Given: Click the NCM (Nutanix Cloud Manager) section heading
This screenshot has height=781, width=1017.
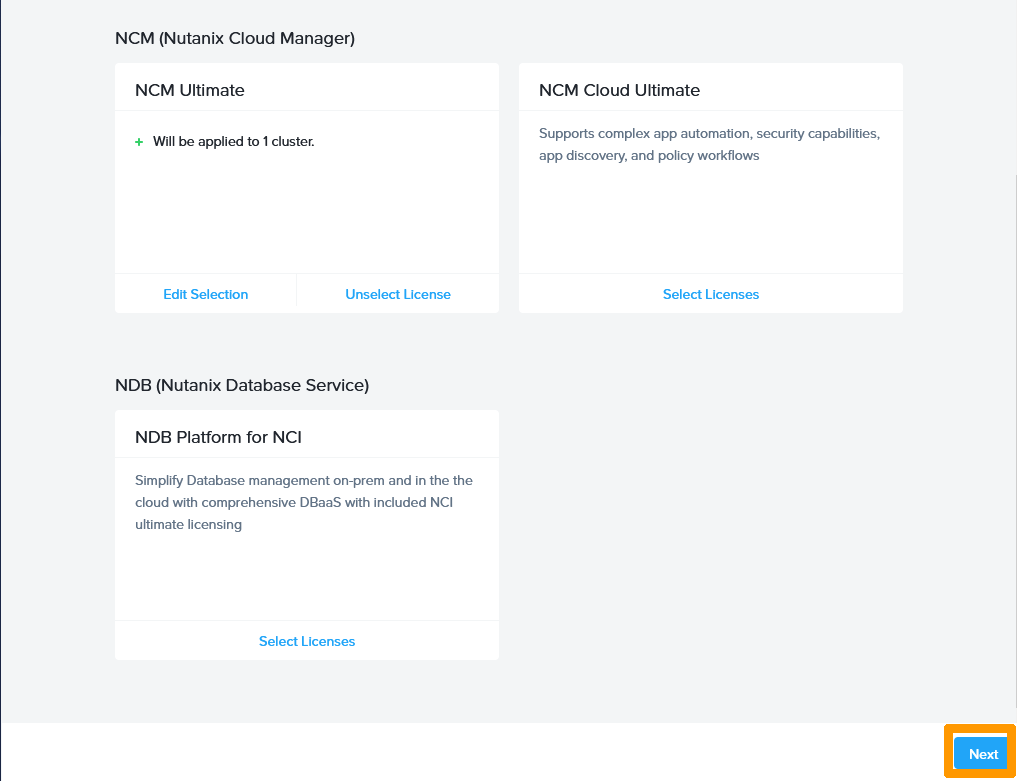Looking at the screenshot, I should pyautogui.click(x=235, y=38).
